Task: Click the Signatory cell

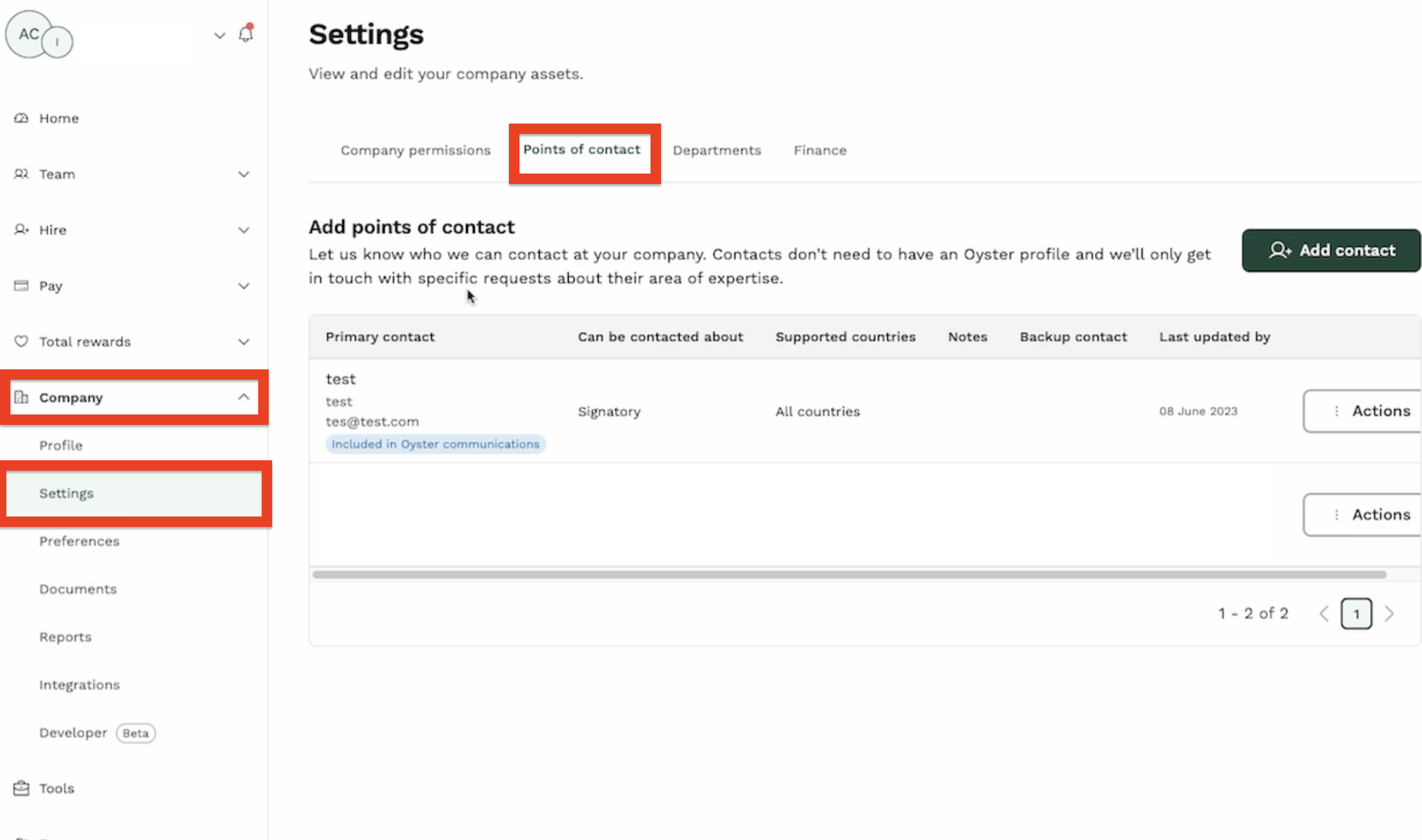Action: tap(609, 412)
